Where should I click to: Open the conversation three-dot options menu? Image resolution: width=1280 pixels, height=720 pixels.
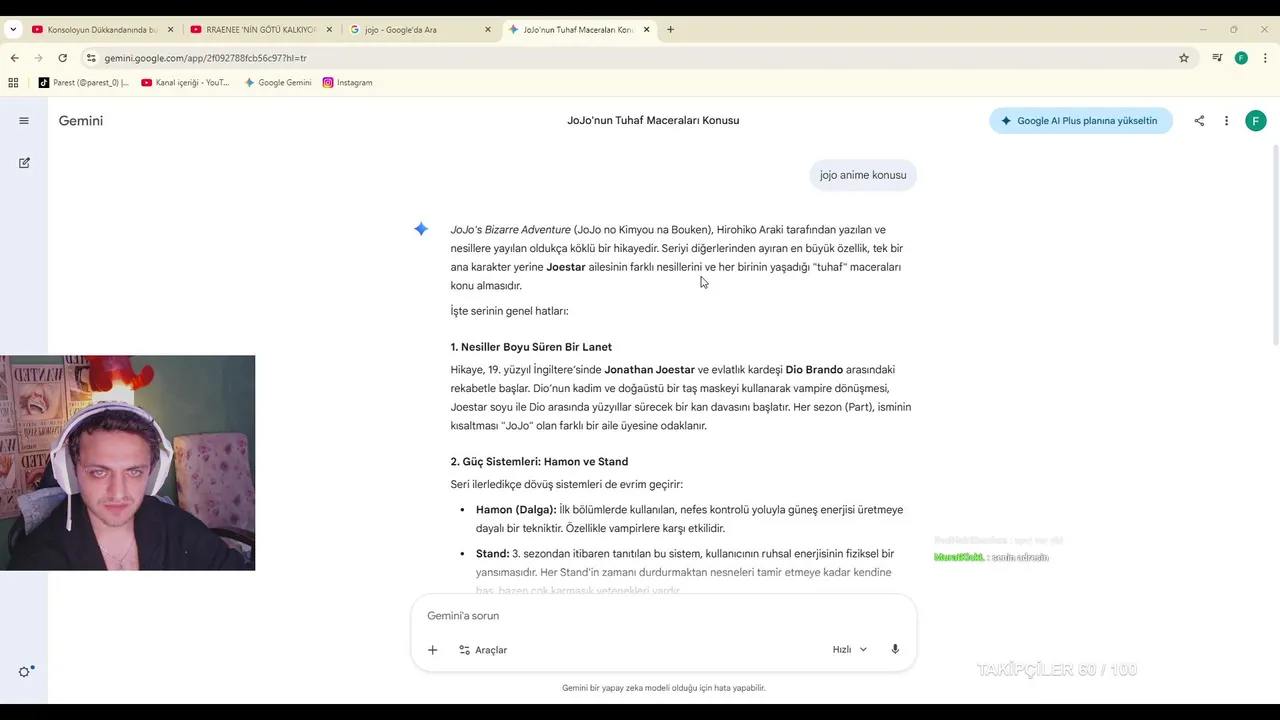coord(1226,121)
